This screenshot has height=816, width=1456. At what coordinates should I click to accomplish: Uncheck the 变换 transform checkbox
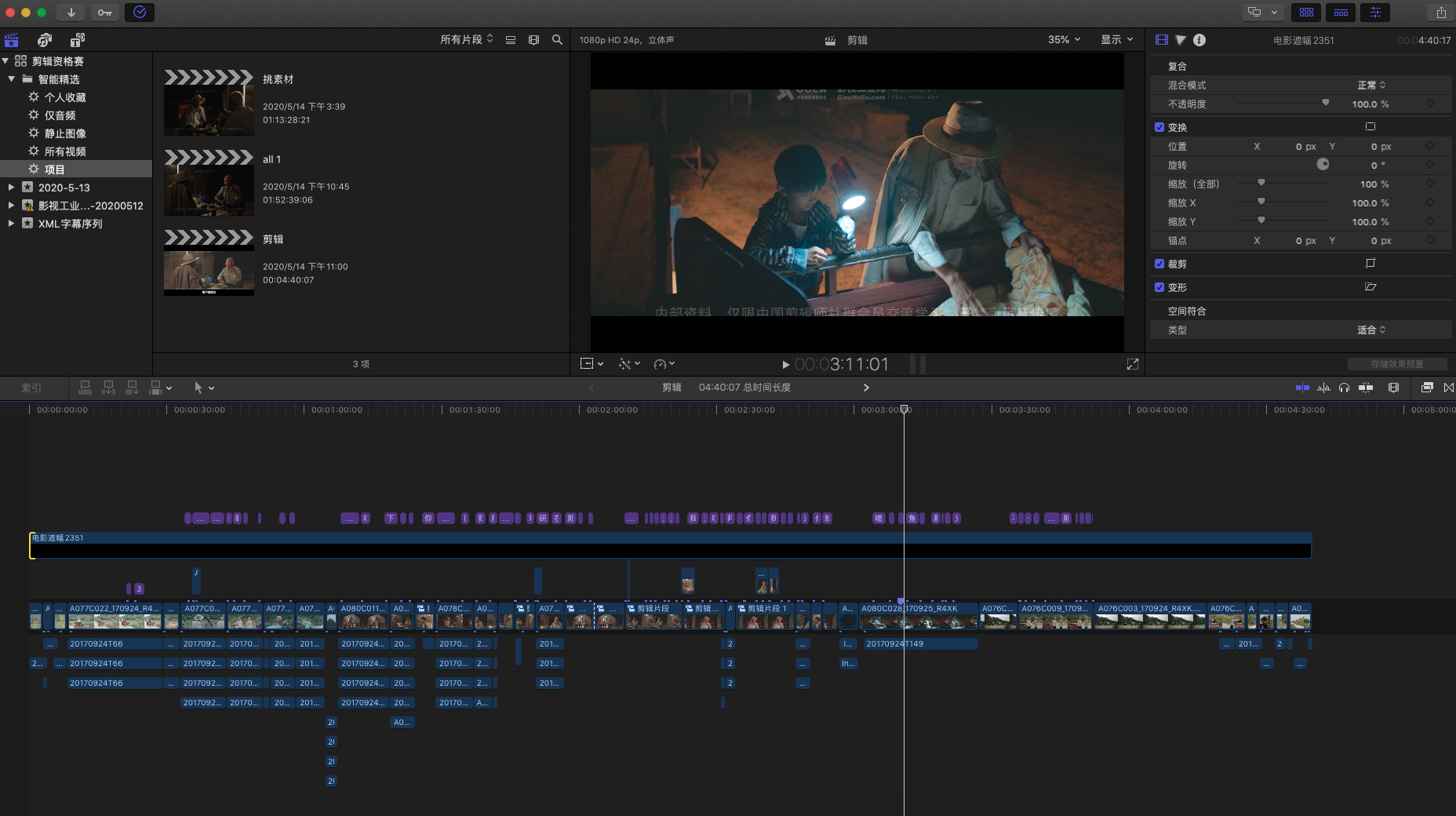1159,127
